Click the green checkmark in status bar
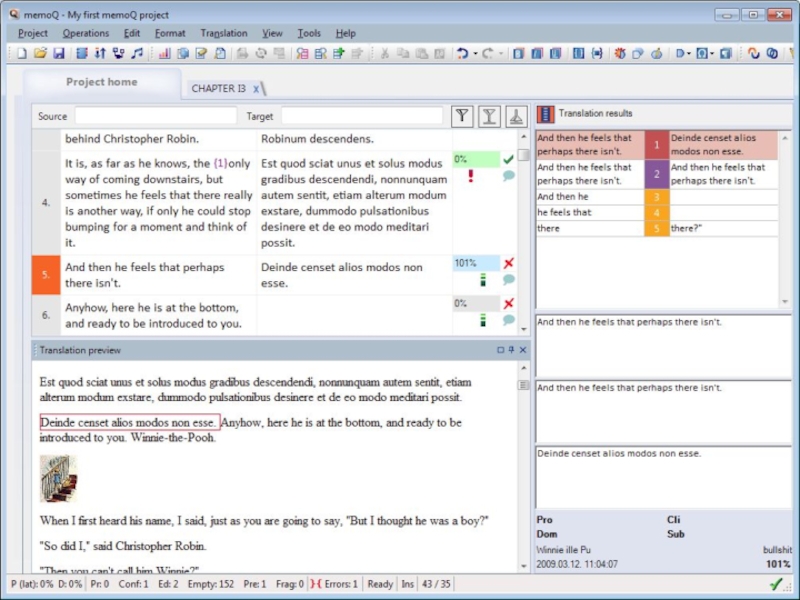 click(x=776, y=584)
